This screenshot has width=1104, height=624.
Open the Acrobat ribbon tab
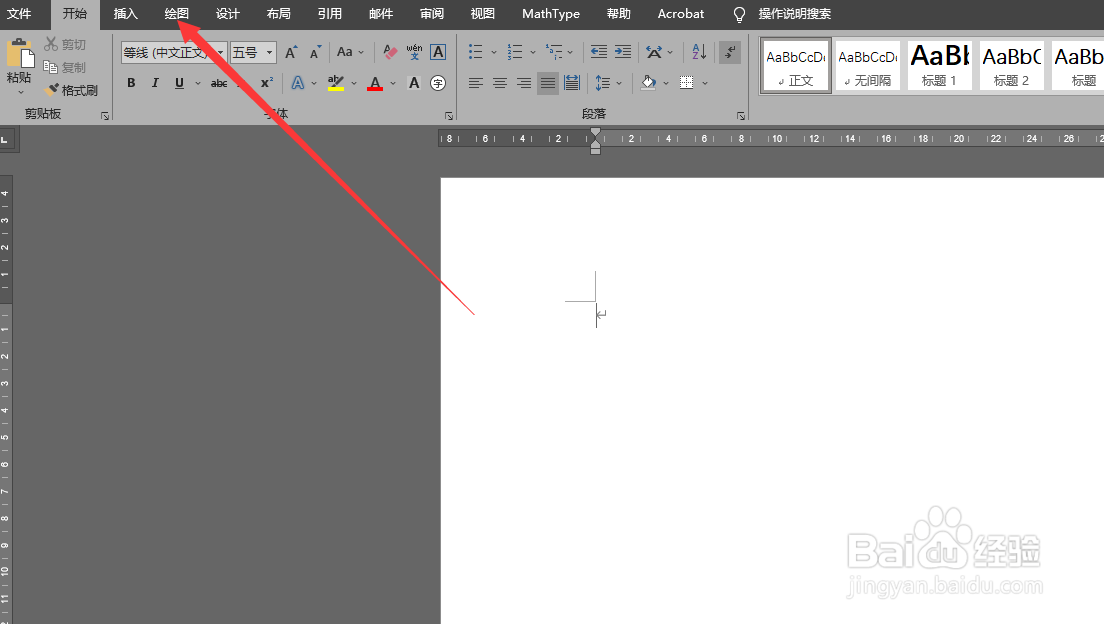tap(680, 14)
